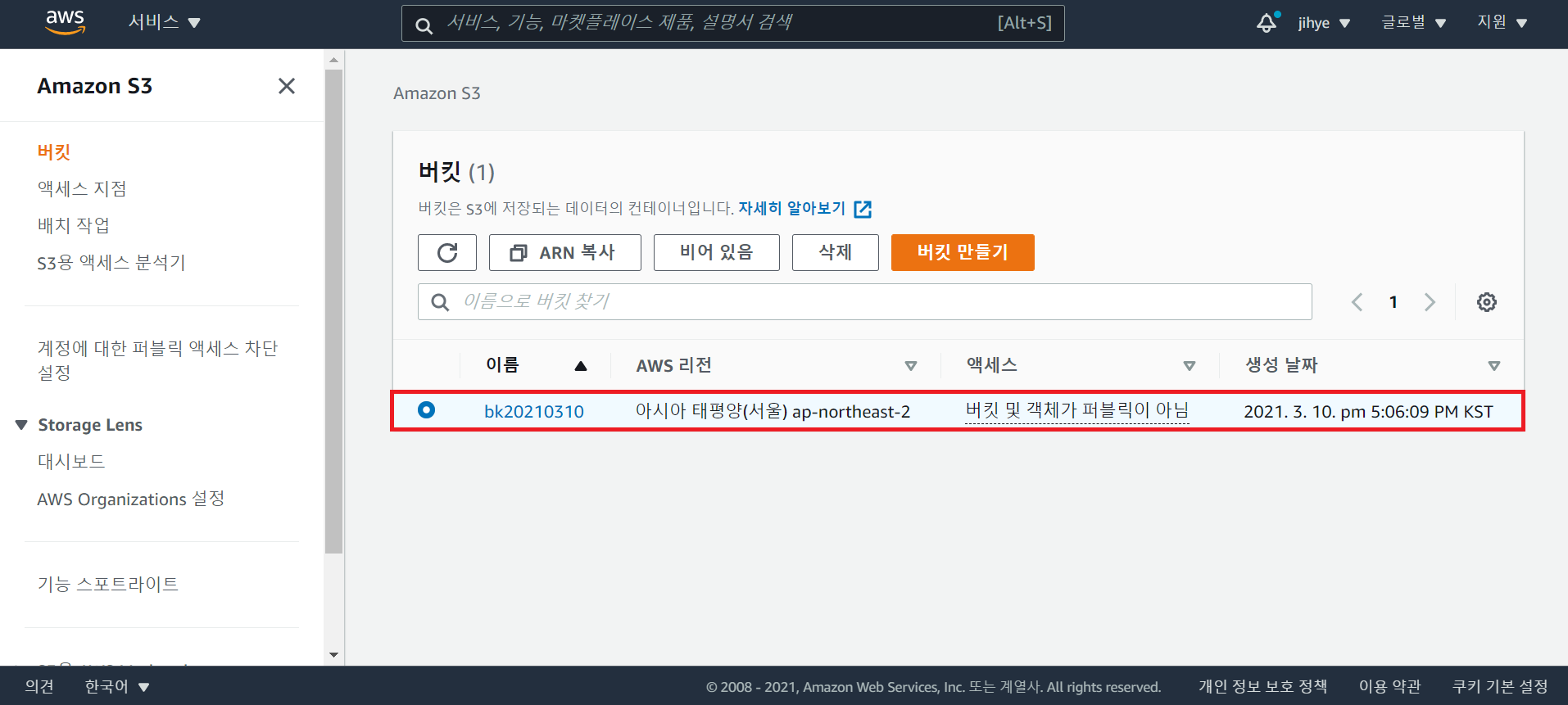Click page number 1 in pagination
The image size is (1568, 705).
[x=1394, y=302]
